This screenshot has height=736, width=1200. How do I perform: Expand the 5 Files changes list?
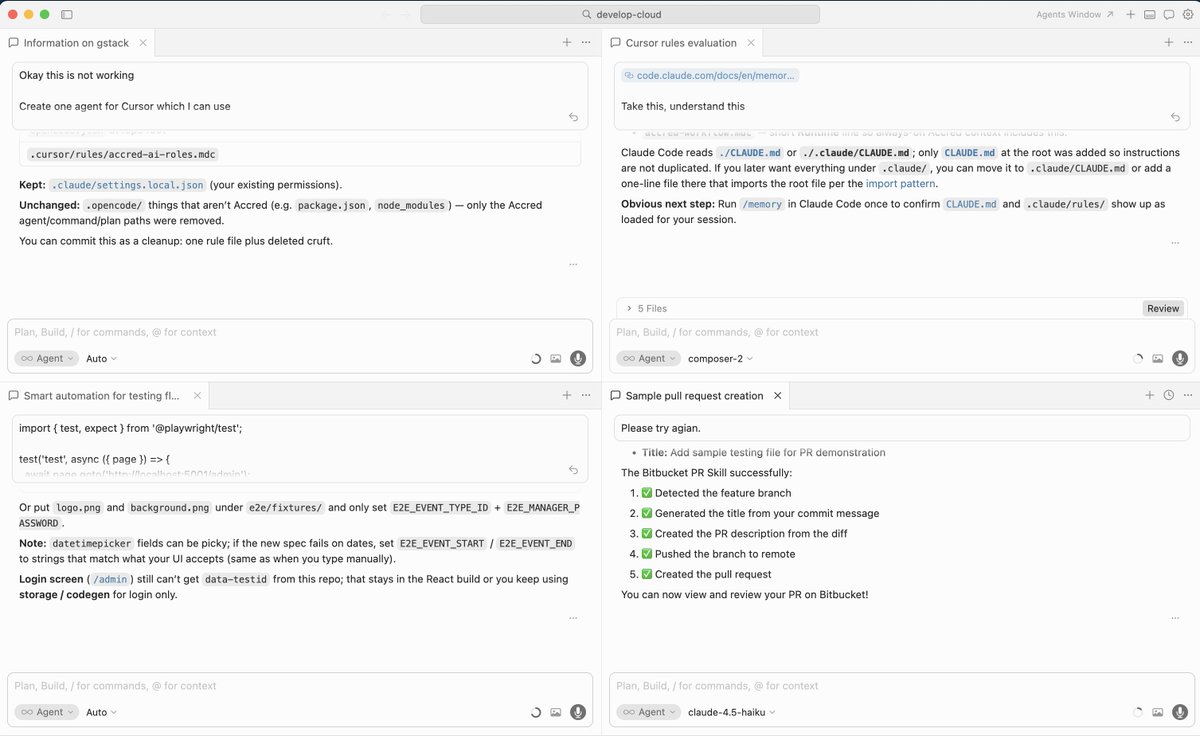click(647, 308)
